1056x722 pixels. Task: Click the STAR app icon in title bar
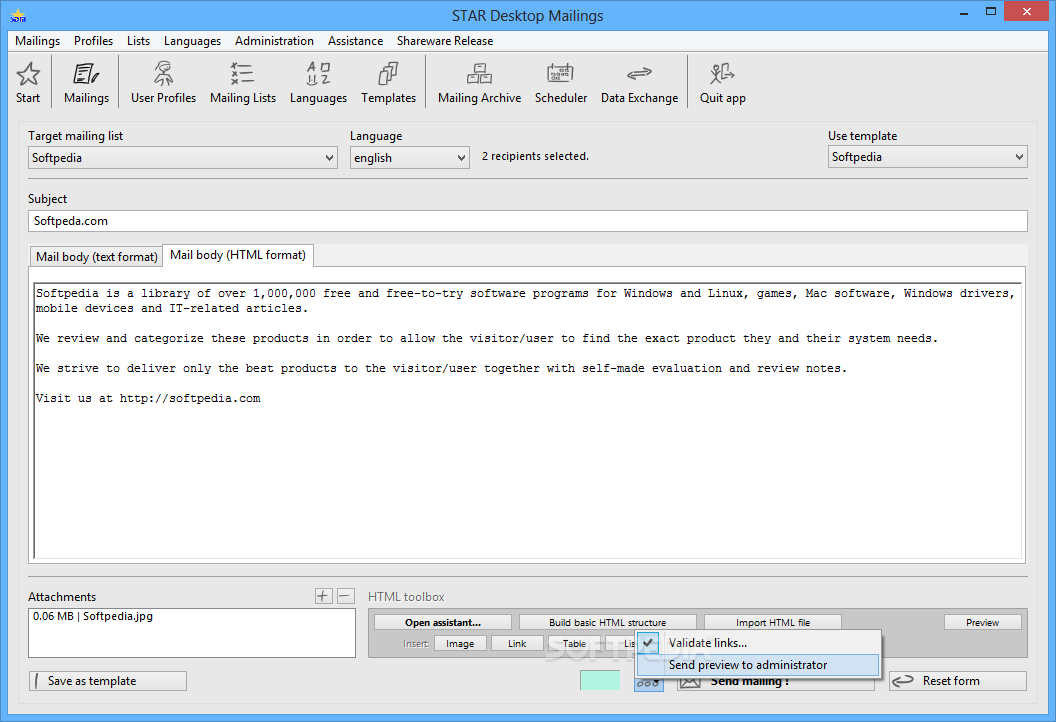pyautogui.click(x=18, y=15)
